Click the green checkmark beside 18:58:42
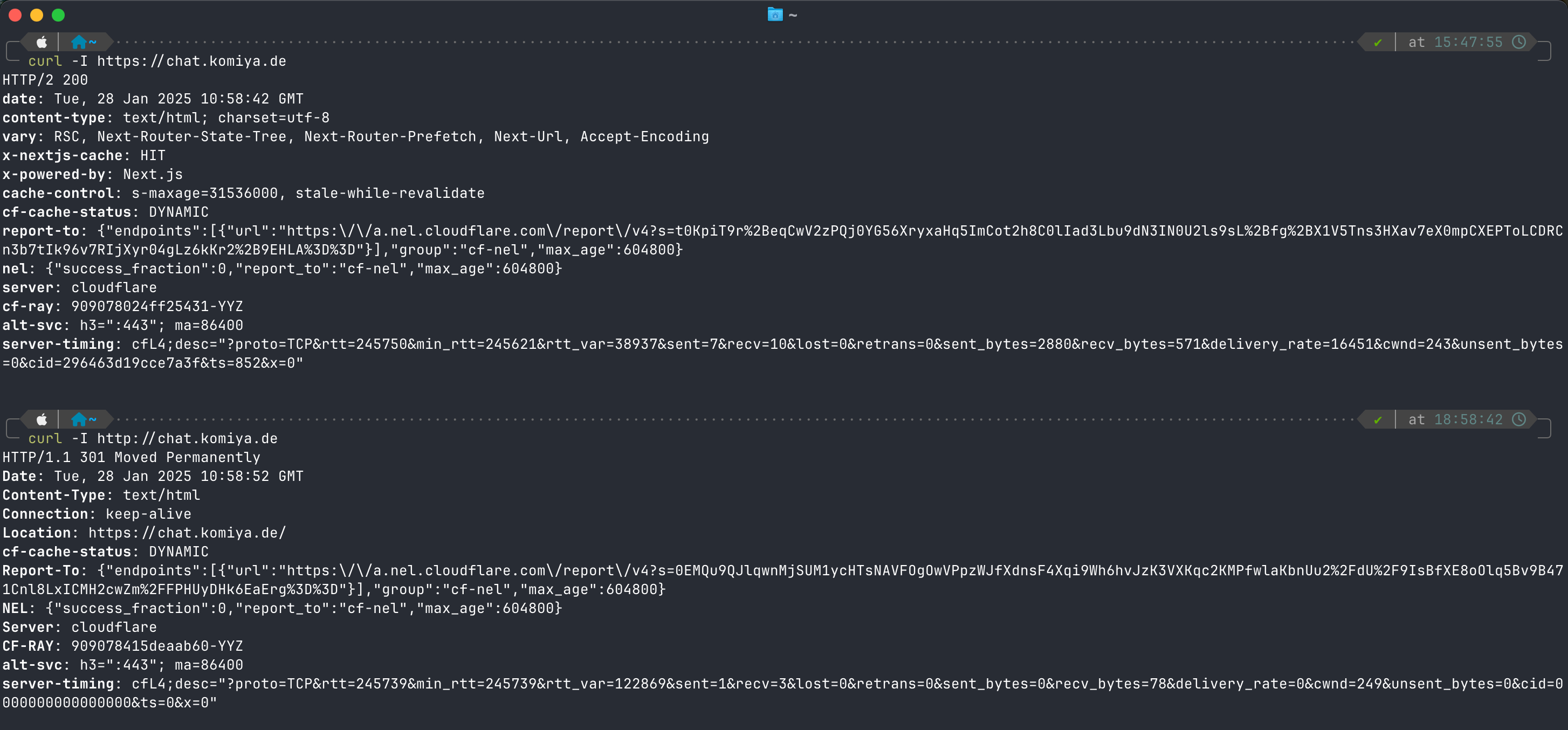This screenshot has width=1568, height=730. click(1378, 420)
